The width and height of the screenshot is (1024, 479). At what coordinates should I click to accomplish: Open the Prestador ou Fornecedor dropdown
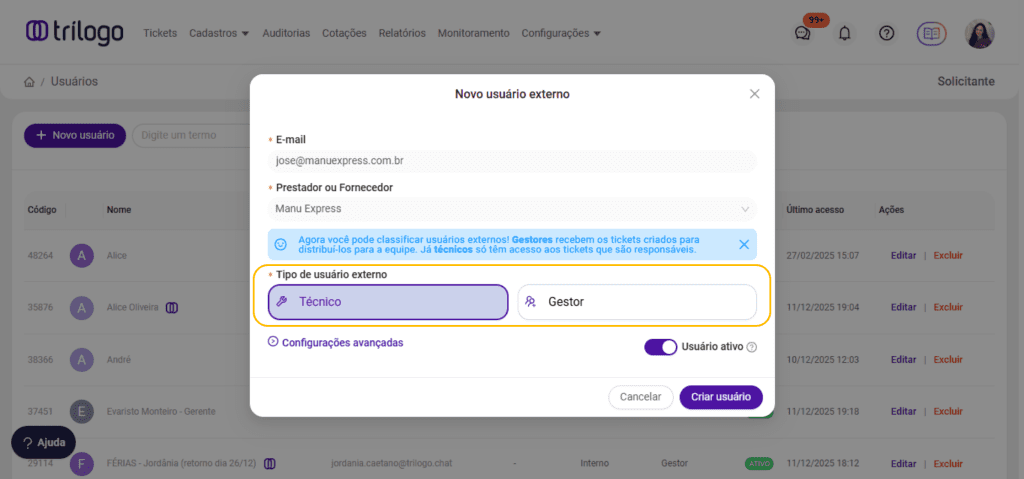512,209
